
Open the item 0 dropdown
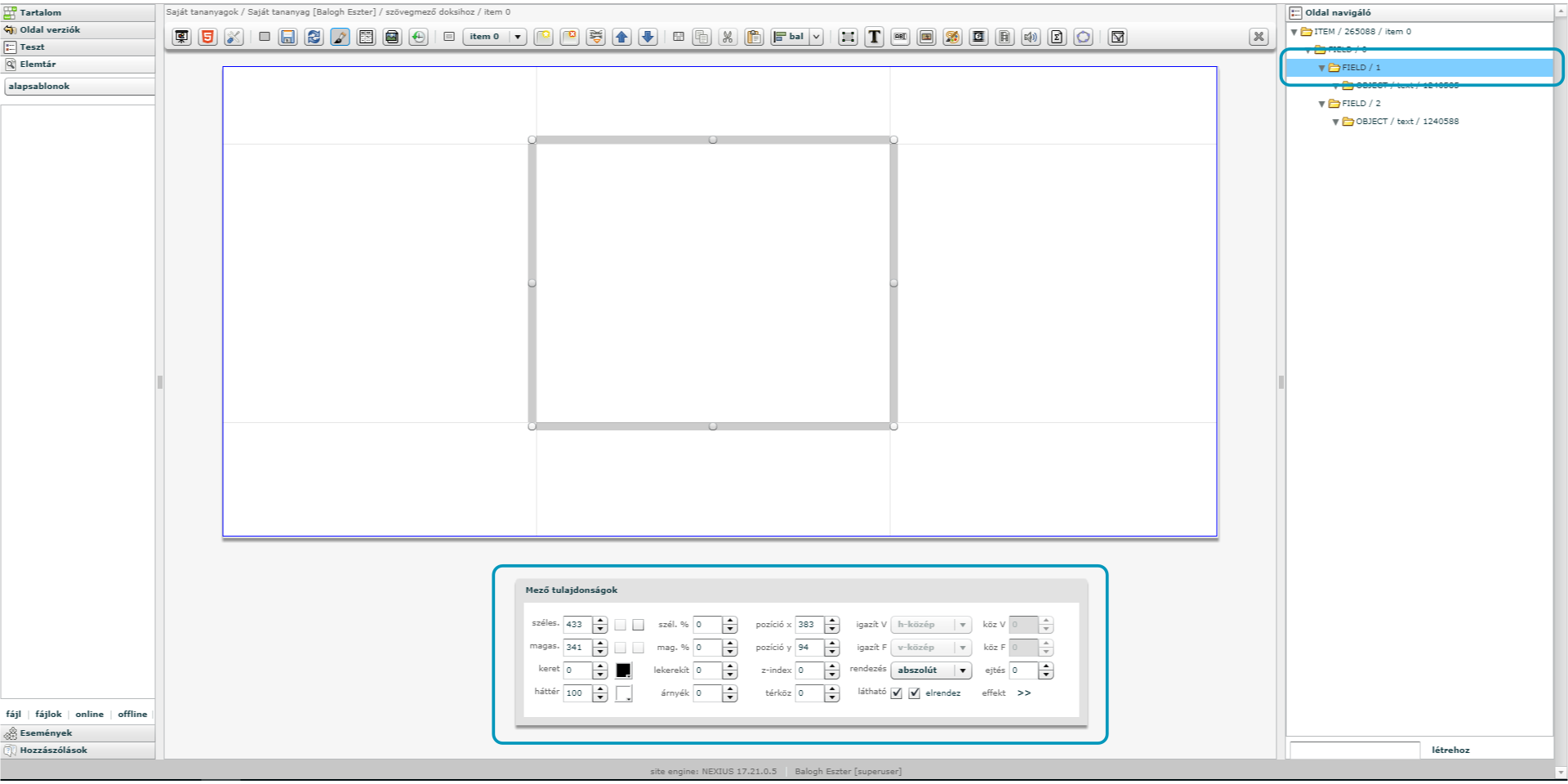pyautogui.click(x=494, y=37)
